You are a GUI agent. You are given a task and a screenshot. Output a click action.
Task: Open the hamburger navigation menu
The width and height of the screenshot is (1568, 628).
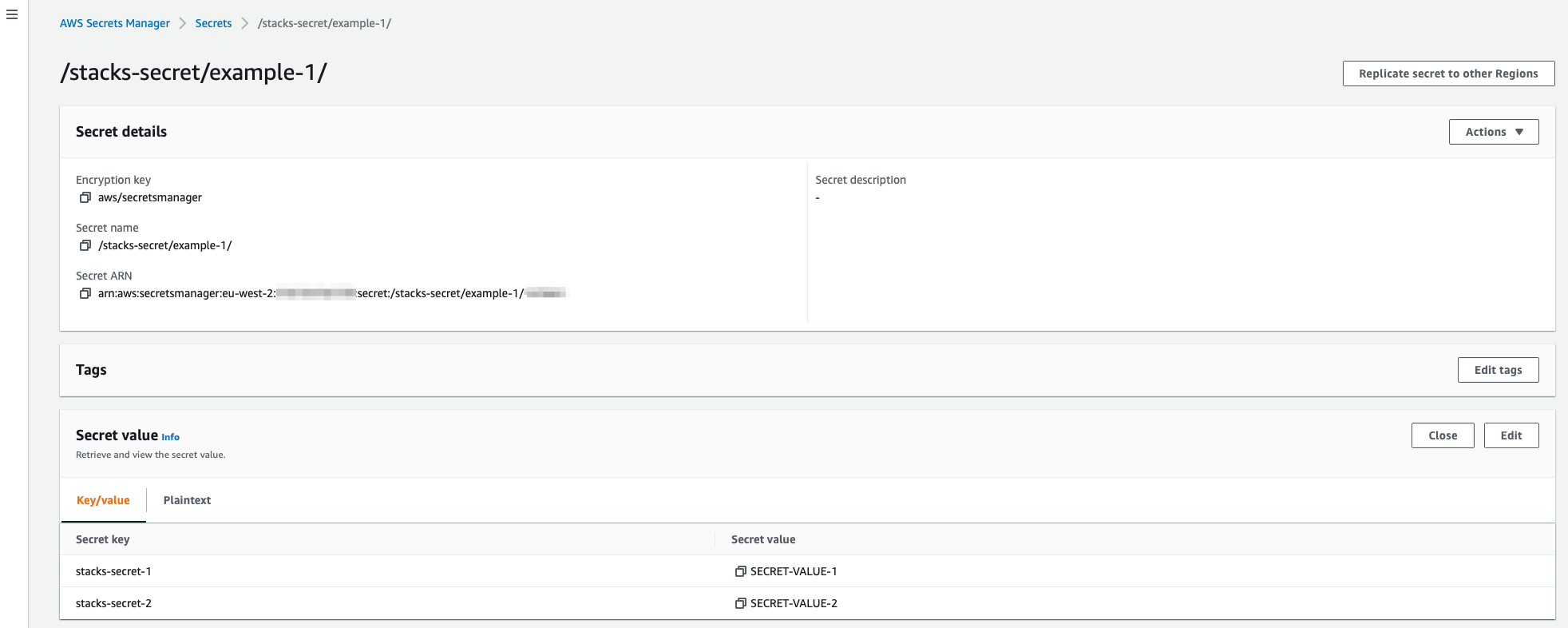point(12,14)
